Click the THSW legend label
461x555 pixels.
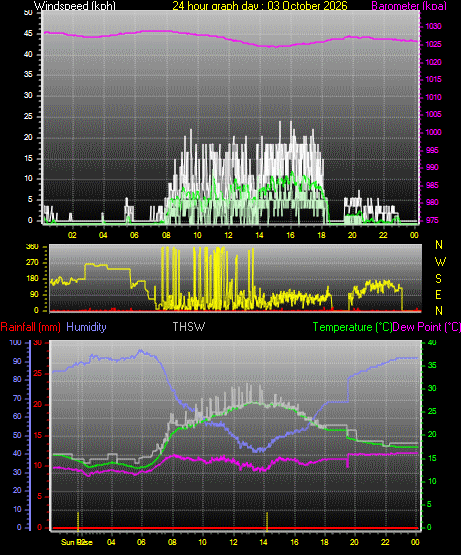pos(189,326)
